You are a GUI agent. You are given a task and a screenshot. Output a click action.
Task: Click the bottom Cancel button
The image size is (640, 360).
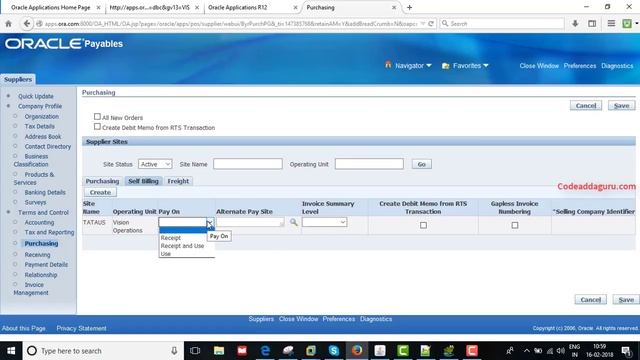point(591,299)
